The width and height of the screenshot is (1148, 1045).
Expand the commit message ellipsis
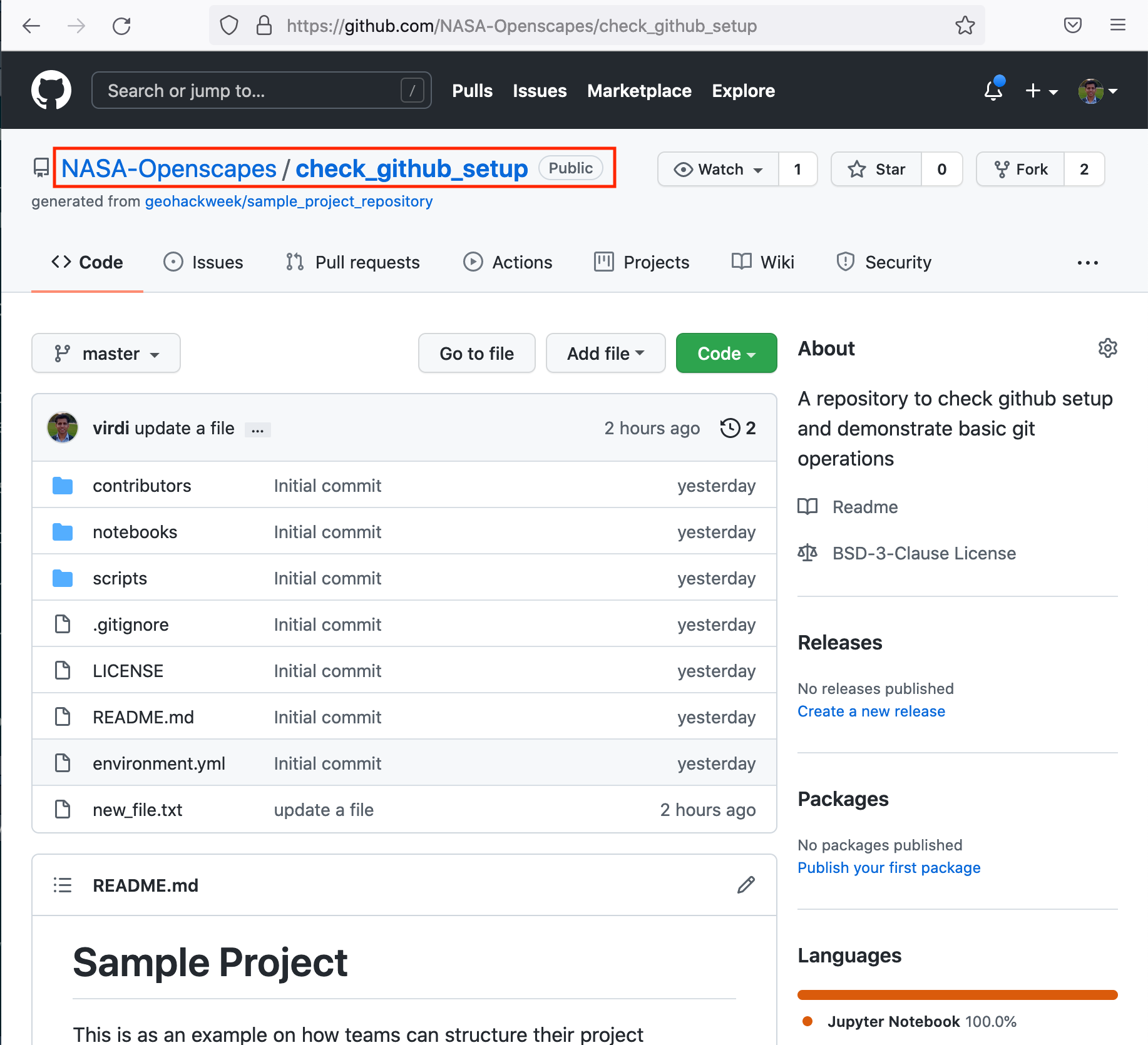click(x=257, y=430)
